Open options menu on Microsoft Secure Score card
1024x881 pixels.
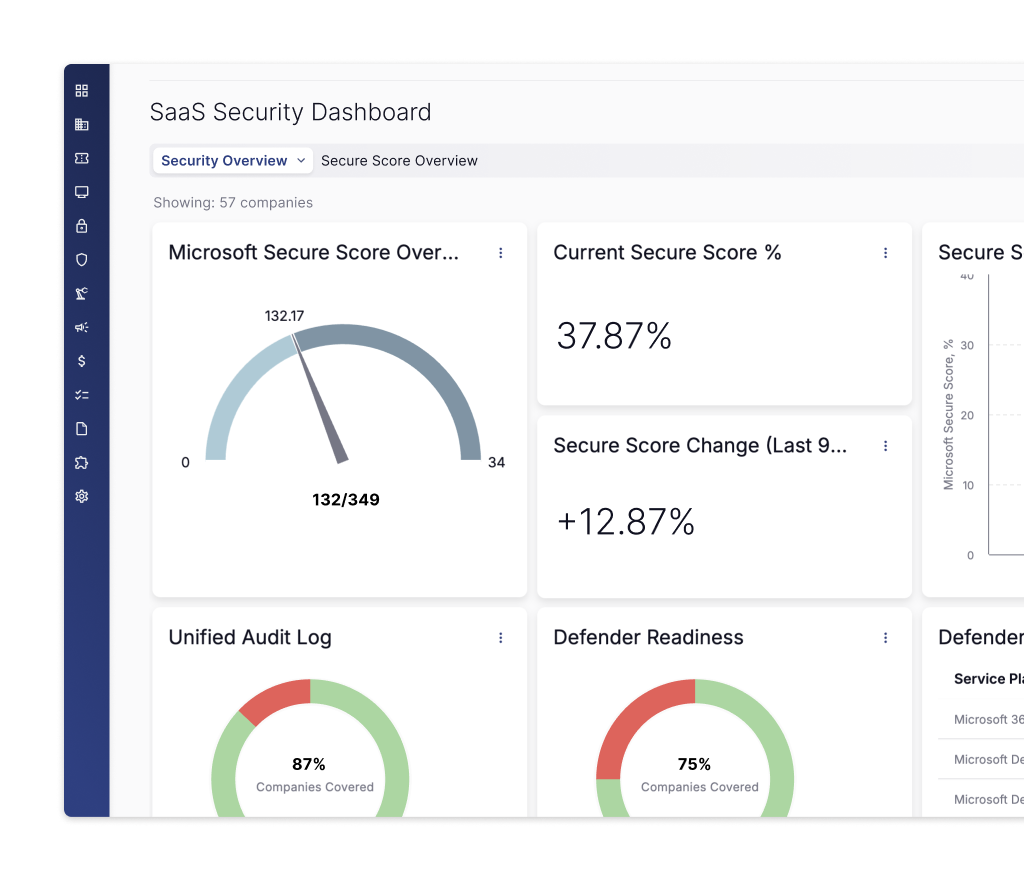pyautogui.click(x=501, y=253)
